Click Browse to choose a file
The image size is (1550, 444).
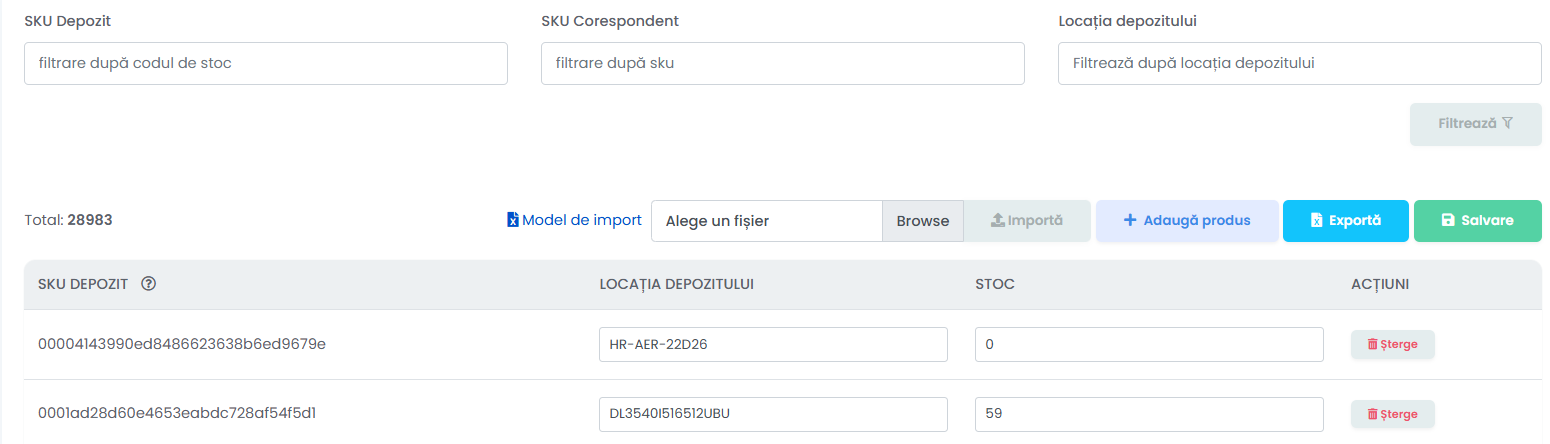pyautogui.click(x=922, y=221)
